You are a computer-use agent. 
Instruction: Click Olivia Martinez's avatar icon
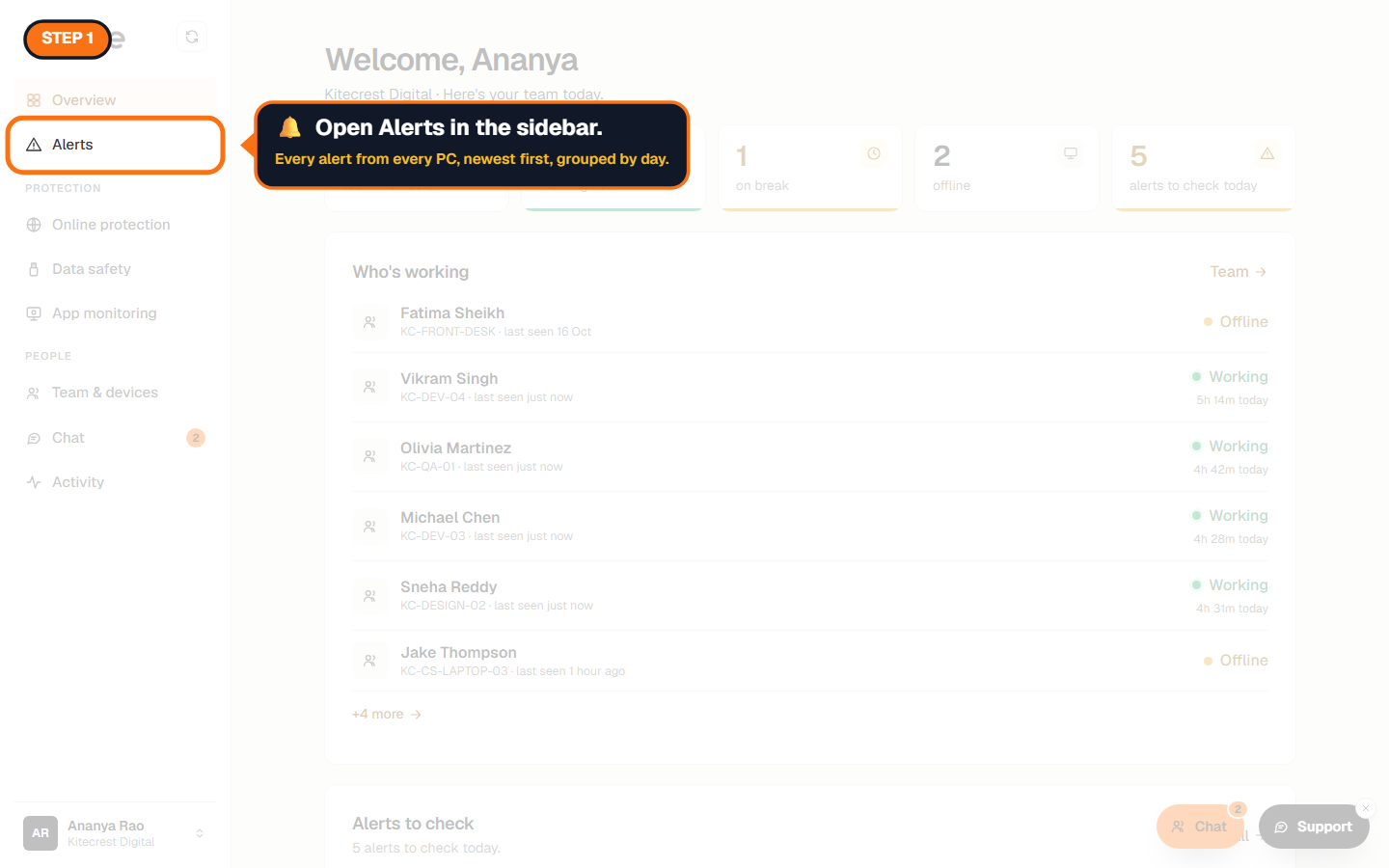(369, 456)
